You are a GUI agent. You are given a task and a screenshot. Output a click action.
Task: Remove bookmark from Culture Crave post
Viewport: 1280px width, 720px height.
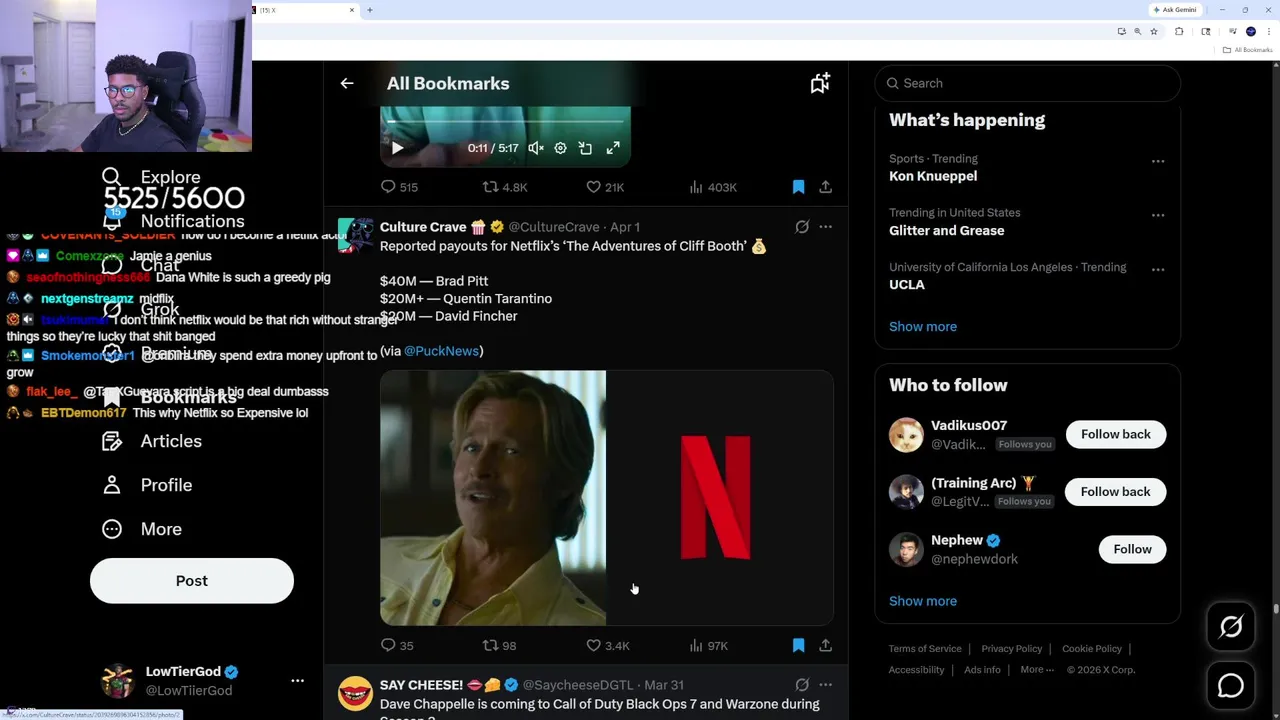coord(798,646)
